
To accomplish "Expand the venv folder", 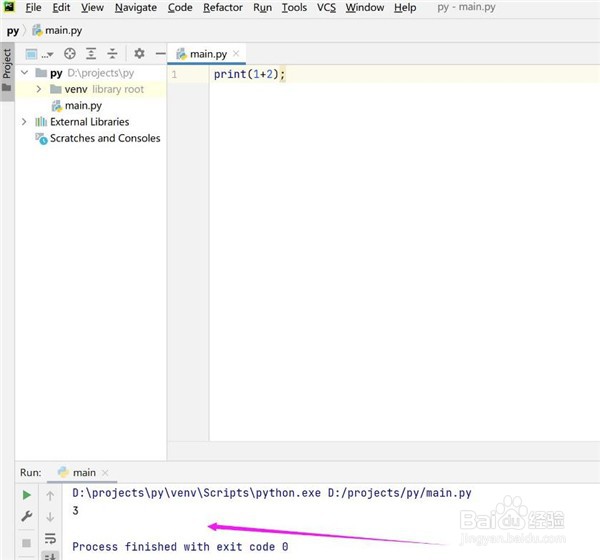I will click(39, 89).
